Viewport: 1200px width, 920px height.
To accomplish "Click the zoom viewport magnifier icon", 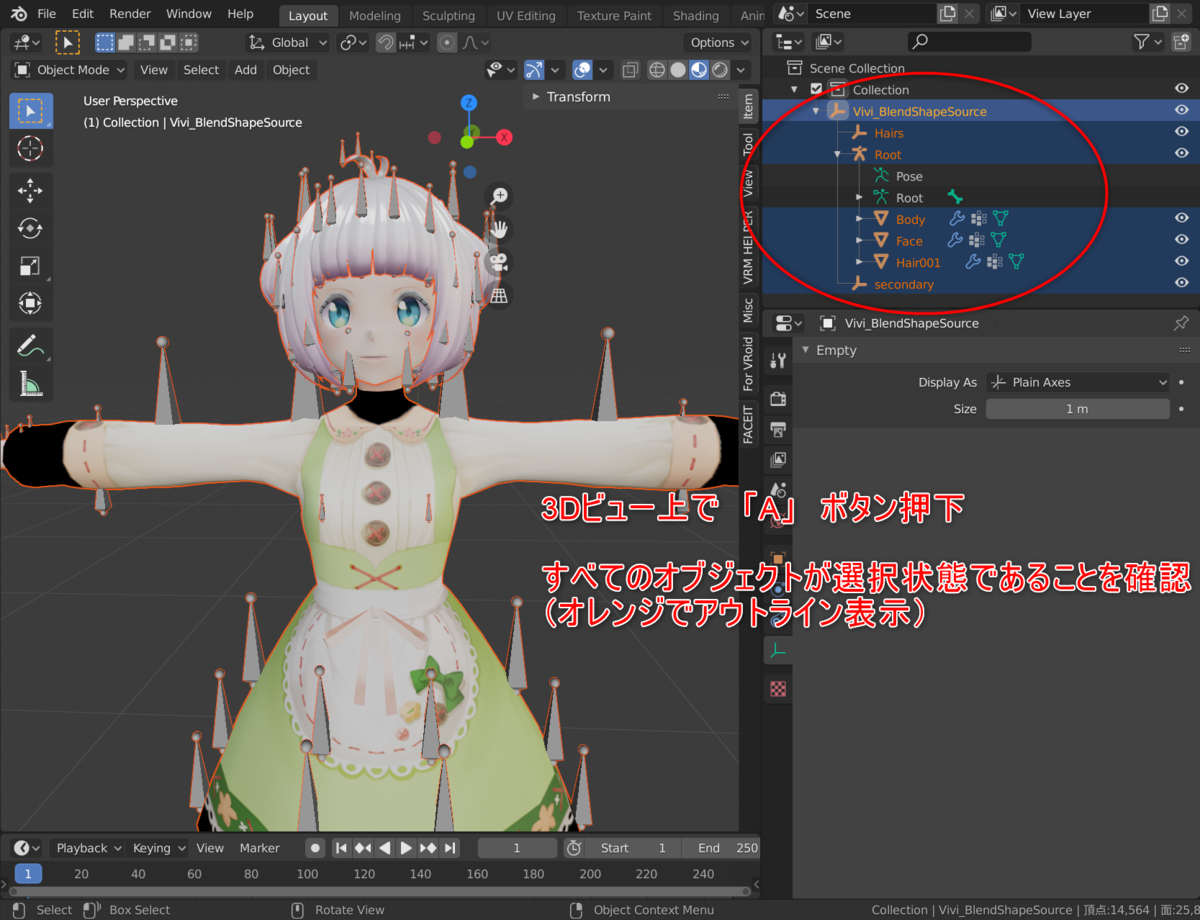I will click(499, 196).
